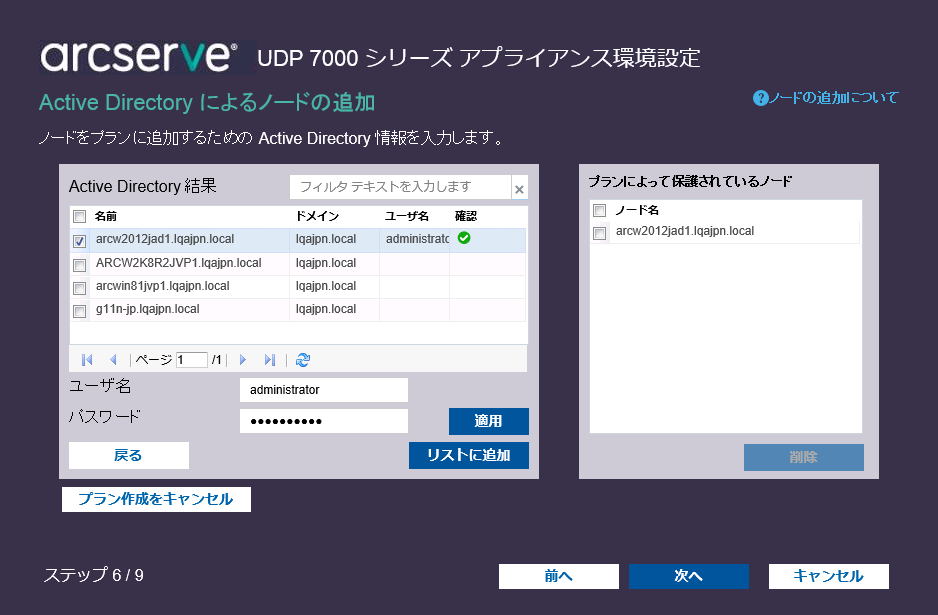The image size is (938, 615).
Task: Toggle the ノード名 header checkbox
Action: 600,210
